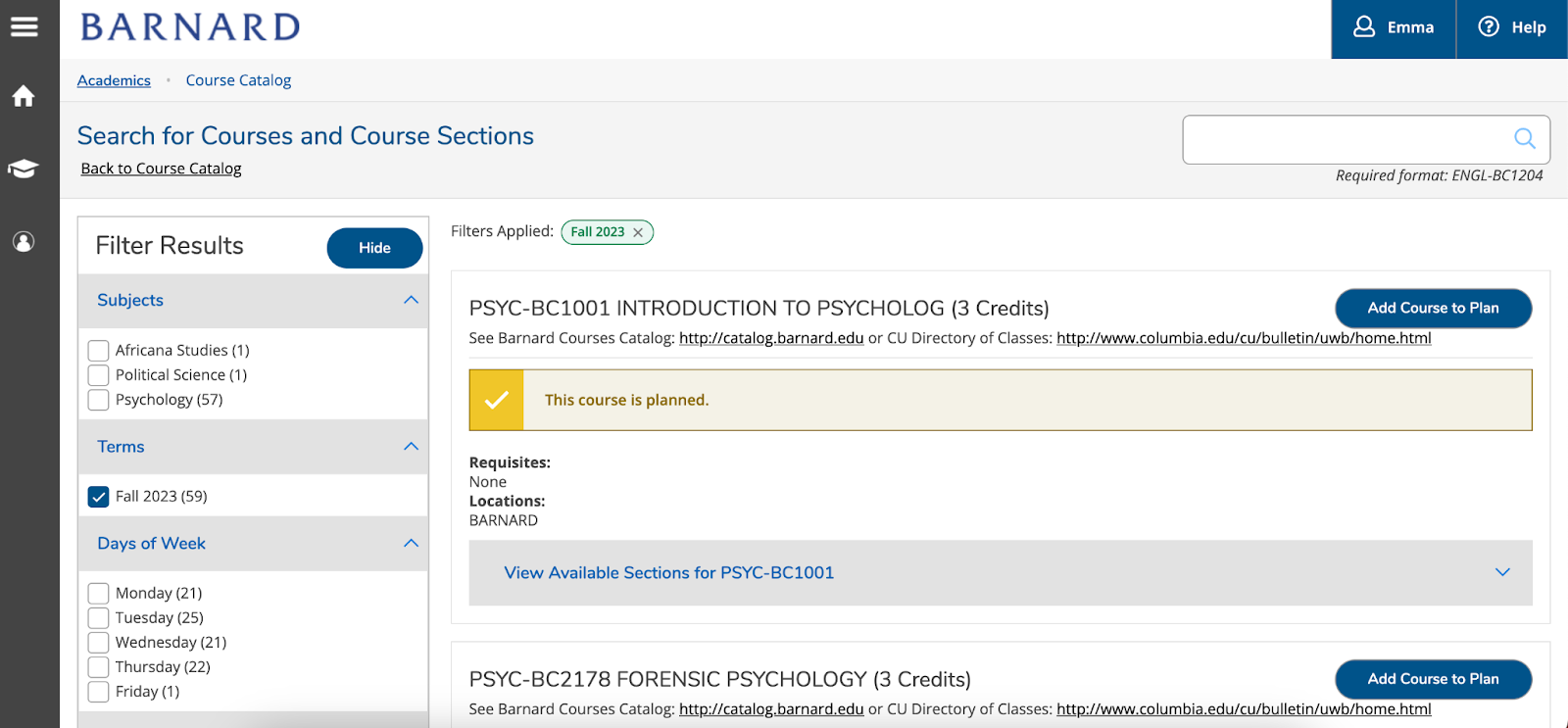1568x728 pixels.
Task: Enable the Tuesday day filter
Action: 99,618
